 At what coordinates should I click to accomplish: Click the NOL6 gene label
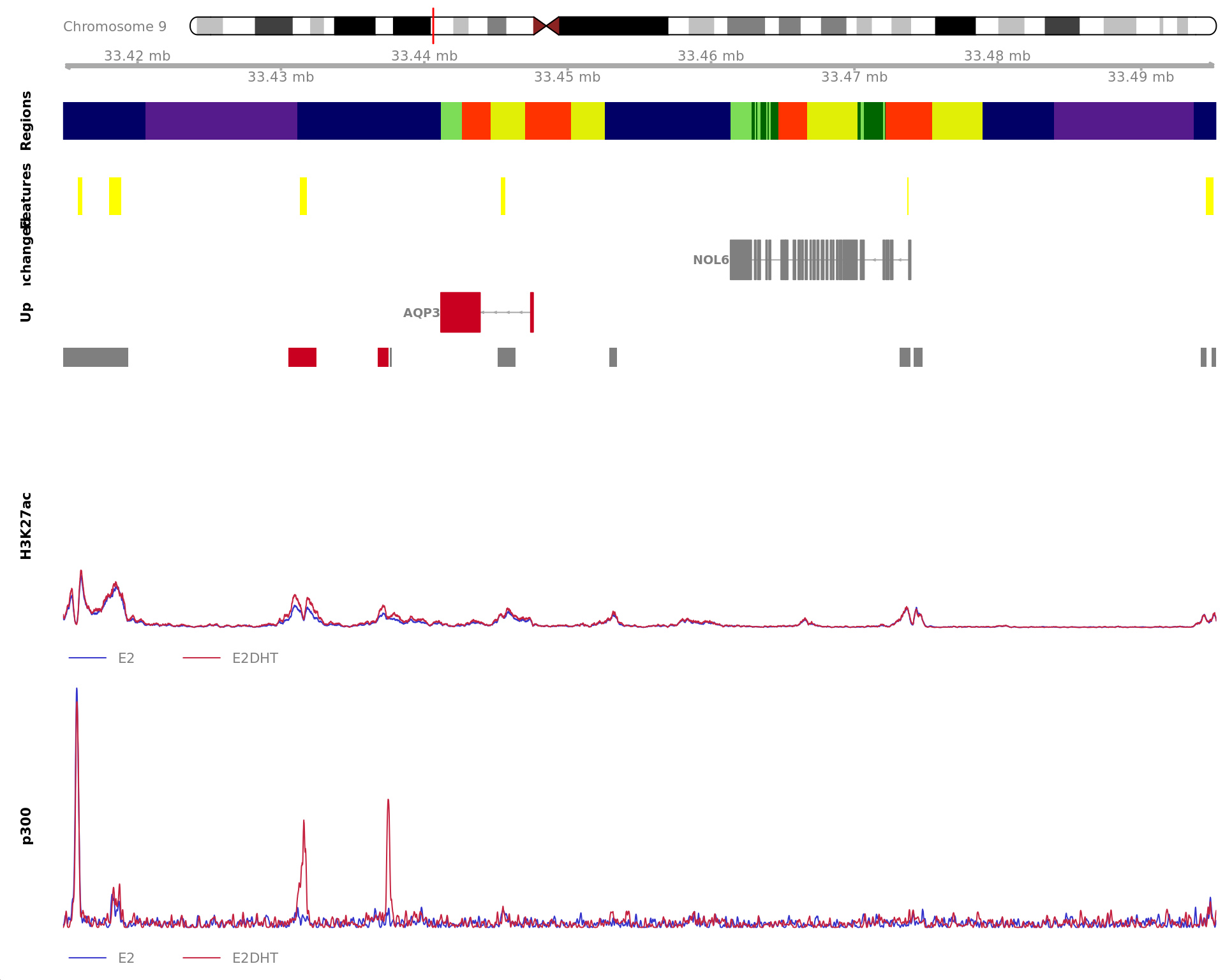point(711,260)
